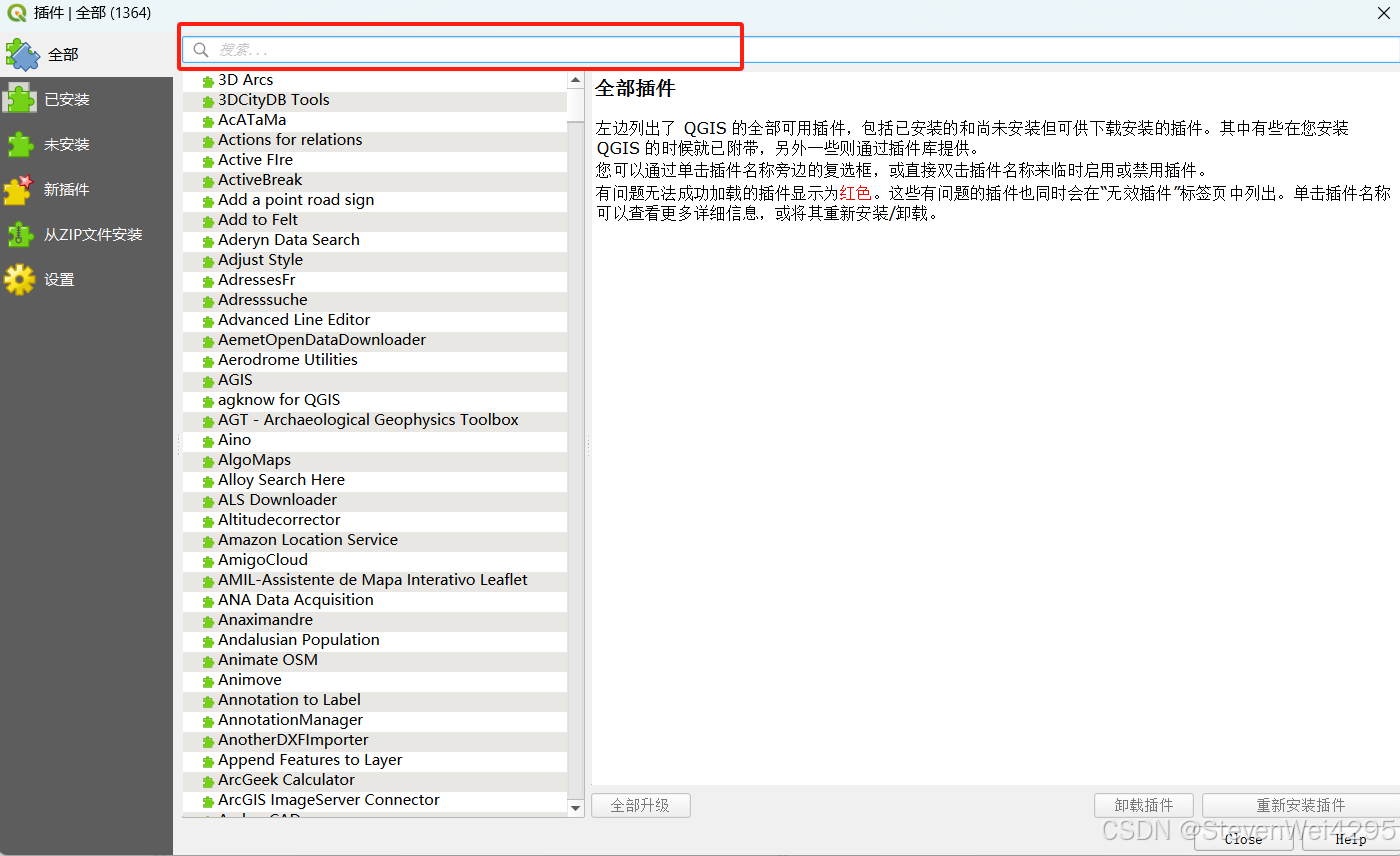The image size is (1400, 856).
Task: Click plugin icon beside Advanced Line Editor
Action: click(208, 322)
